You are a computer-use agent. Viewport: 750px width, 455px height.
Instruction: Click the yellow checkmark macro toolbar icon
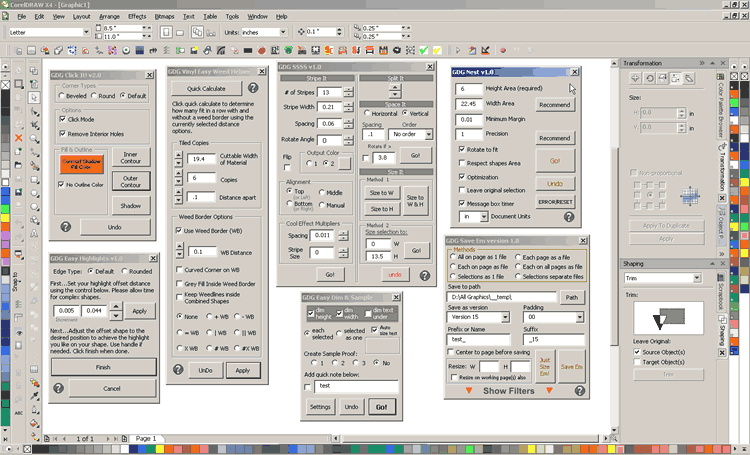click(437, 50)
